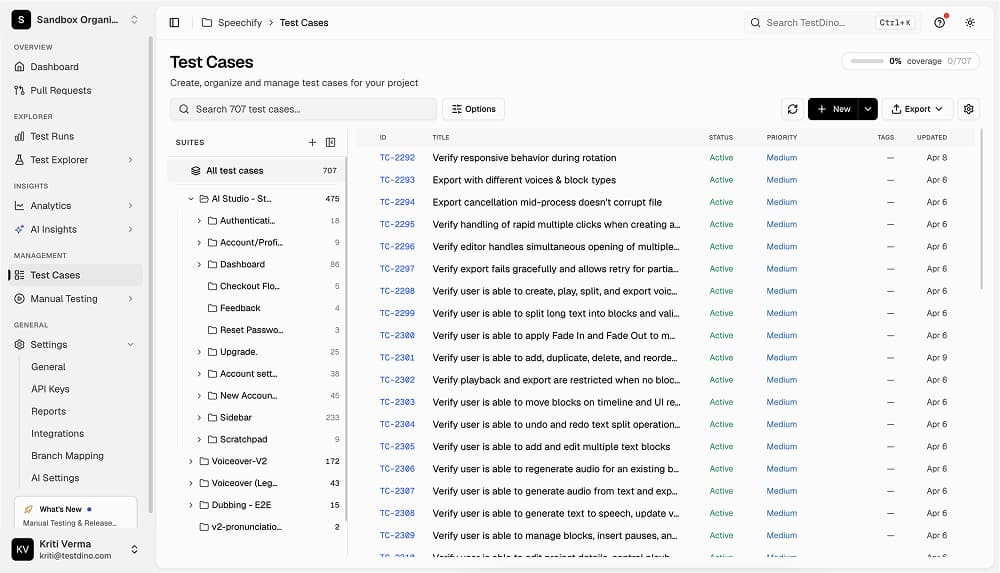This screenshot has width=1000, height=573.
Task: Click 'Export with different voices & block types' title
Action: point(524,180)
